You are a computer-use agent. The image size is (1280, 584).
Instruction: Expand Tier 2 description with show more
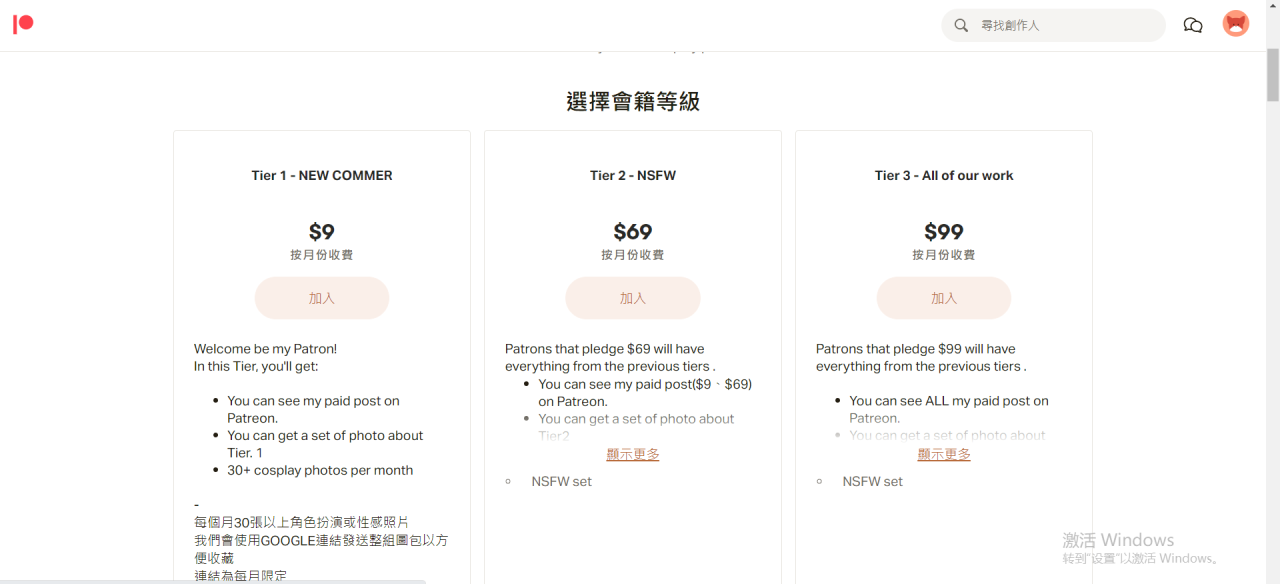point(632,454)
